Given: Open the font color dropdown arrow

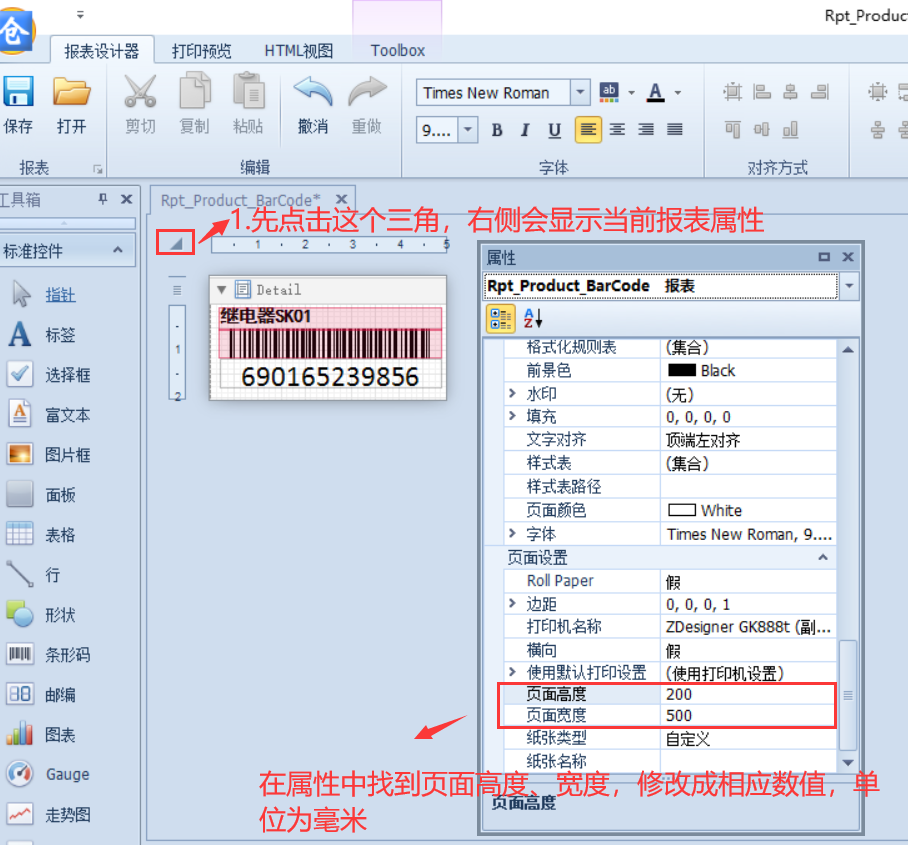Looking at the screenshot, I should coord(678,93).
